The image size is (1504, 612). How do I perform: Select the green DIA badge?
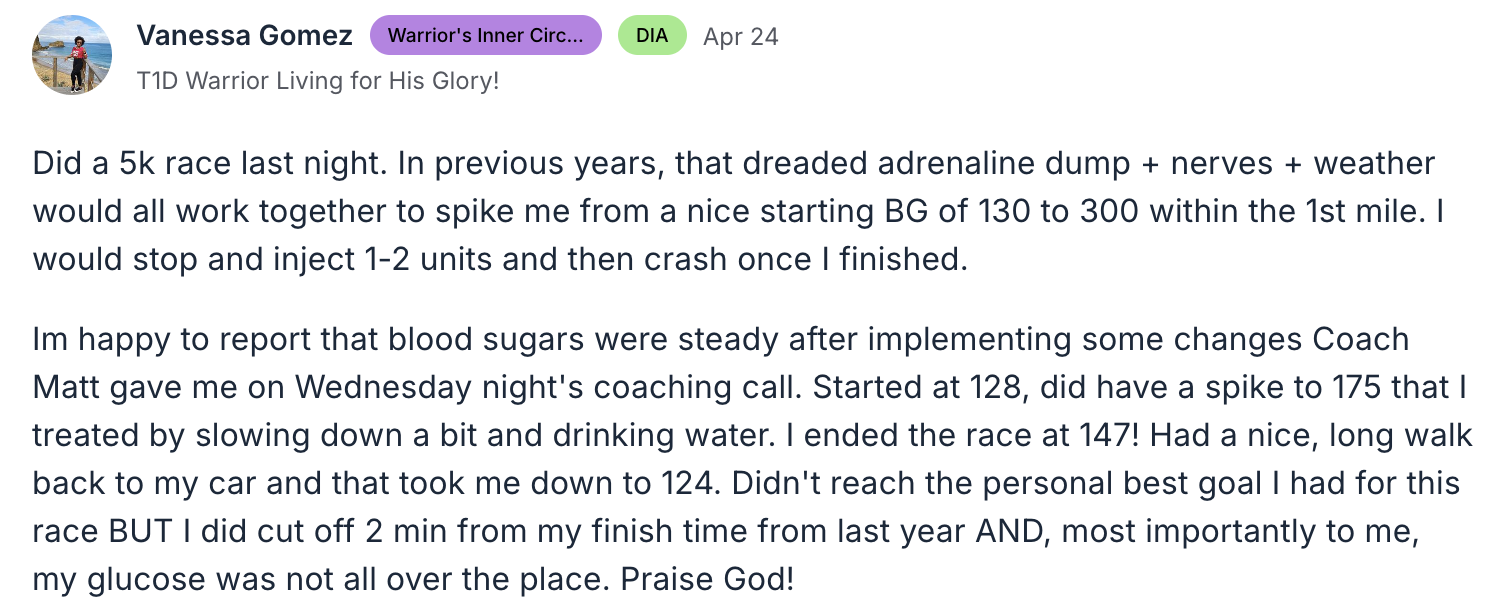[x=652, y=36]
